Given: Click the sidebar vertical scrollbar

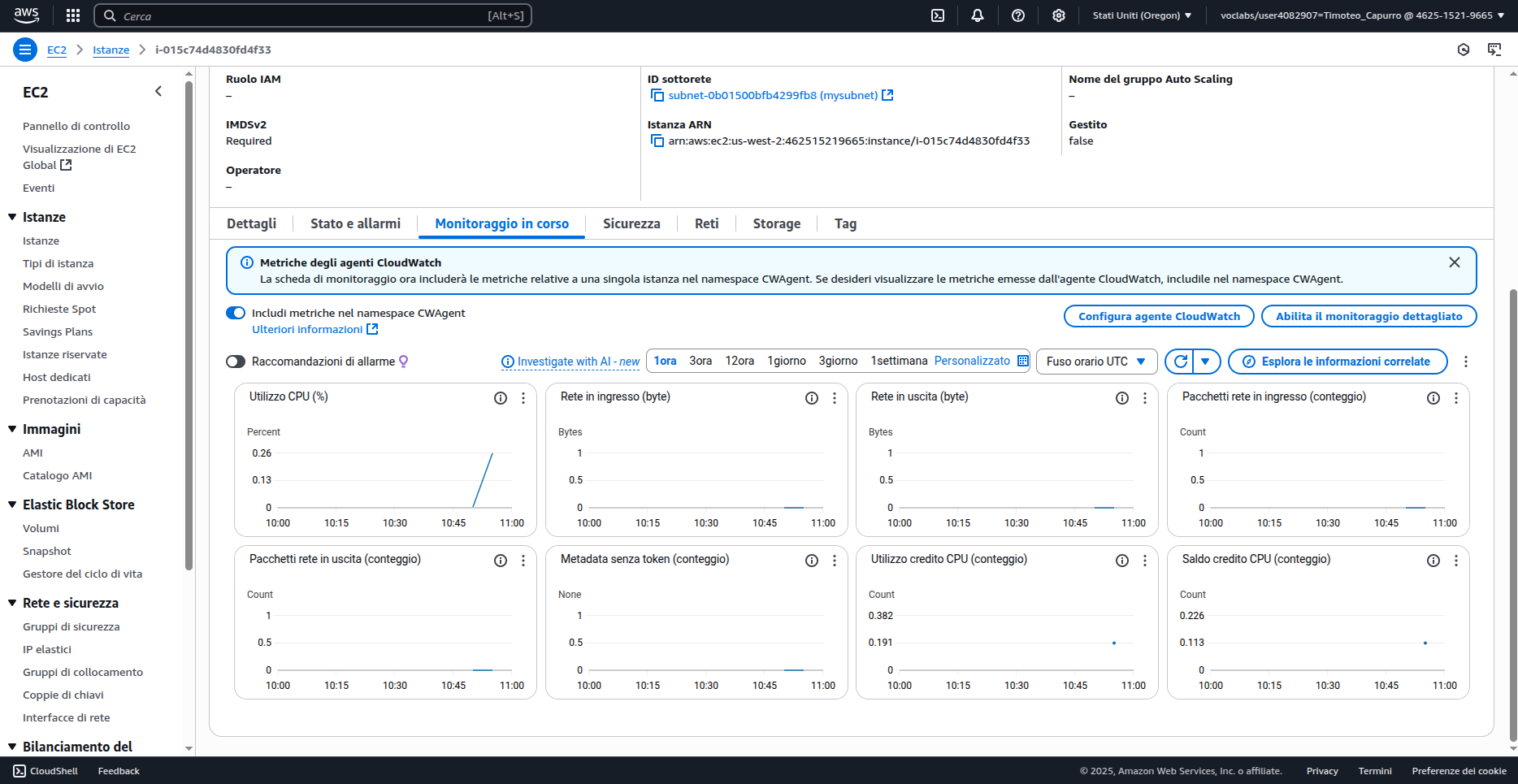Looking at the screenshot, I should click(x=189, y=325).
